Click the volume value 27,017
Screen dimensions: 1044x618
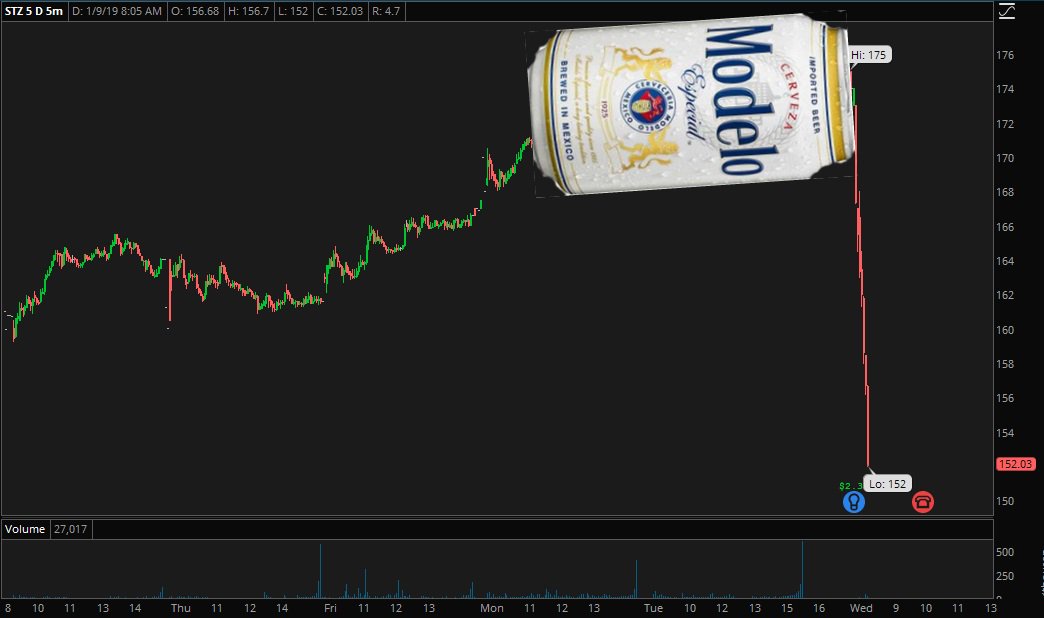(x=70, y=529)
